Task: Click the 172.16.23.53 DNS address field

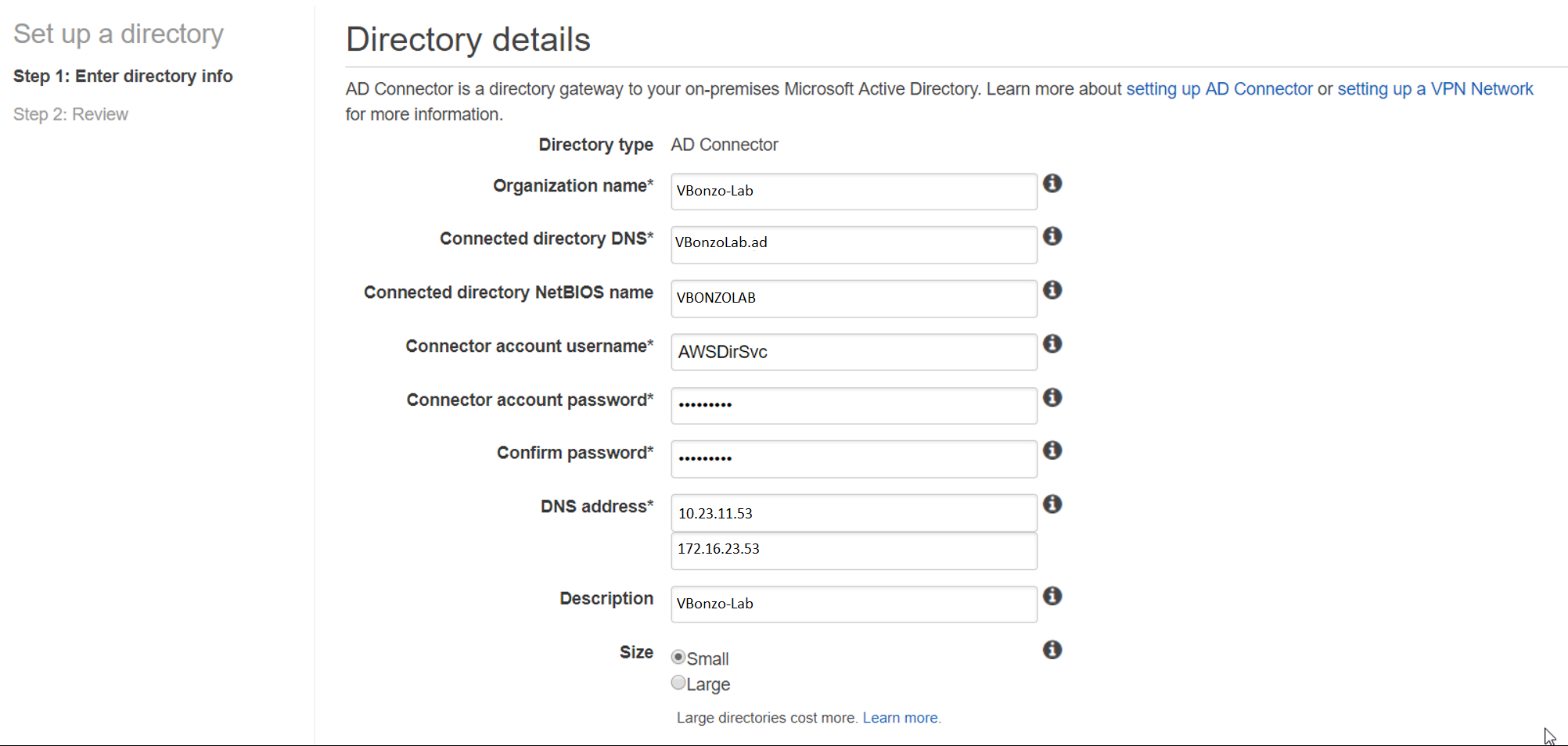Action: click(853, 550)
